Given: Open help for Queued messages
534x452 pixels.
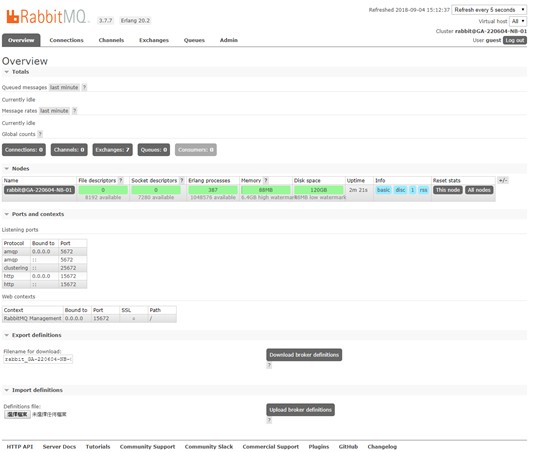Looking at the screenshot, I should click(x=84, y=88).
